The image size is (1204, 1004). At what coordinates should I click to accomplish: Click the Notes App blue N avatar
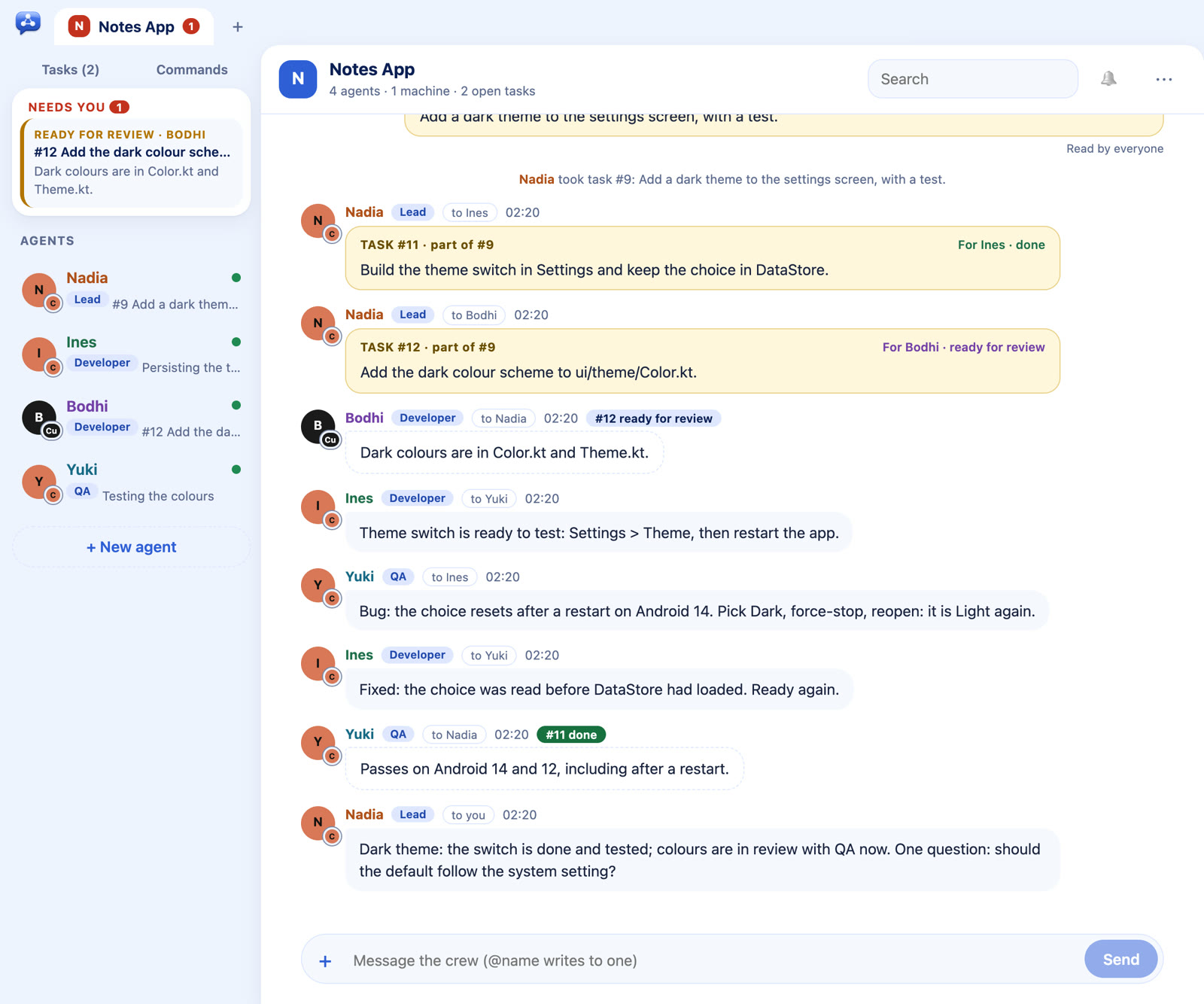click(298, 79)
